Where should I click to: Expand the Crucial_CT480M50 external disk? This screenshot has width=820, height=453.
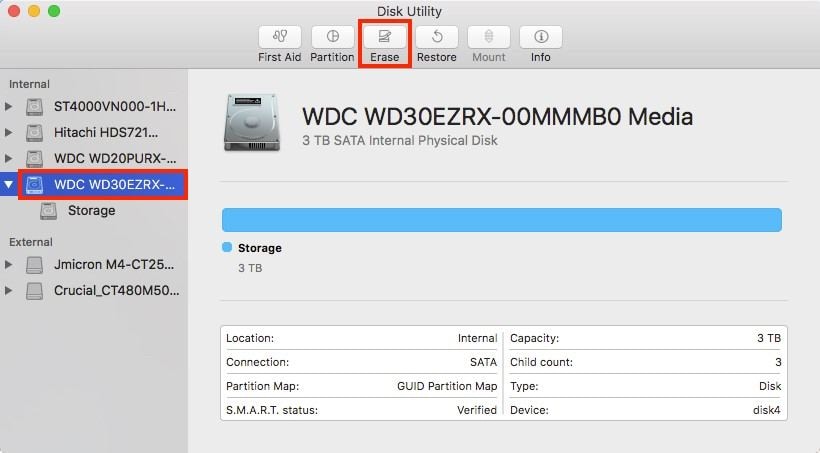[9, 291]
